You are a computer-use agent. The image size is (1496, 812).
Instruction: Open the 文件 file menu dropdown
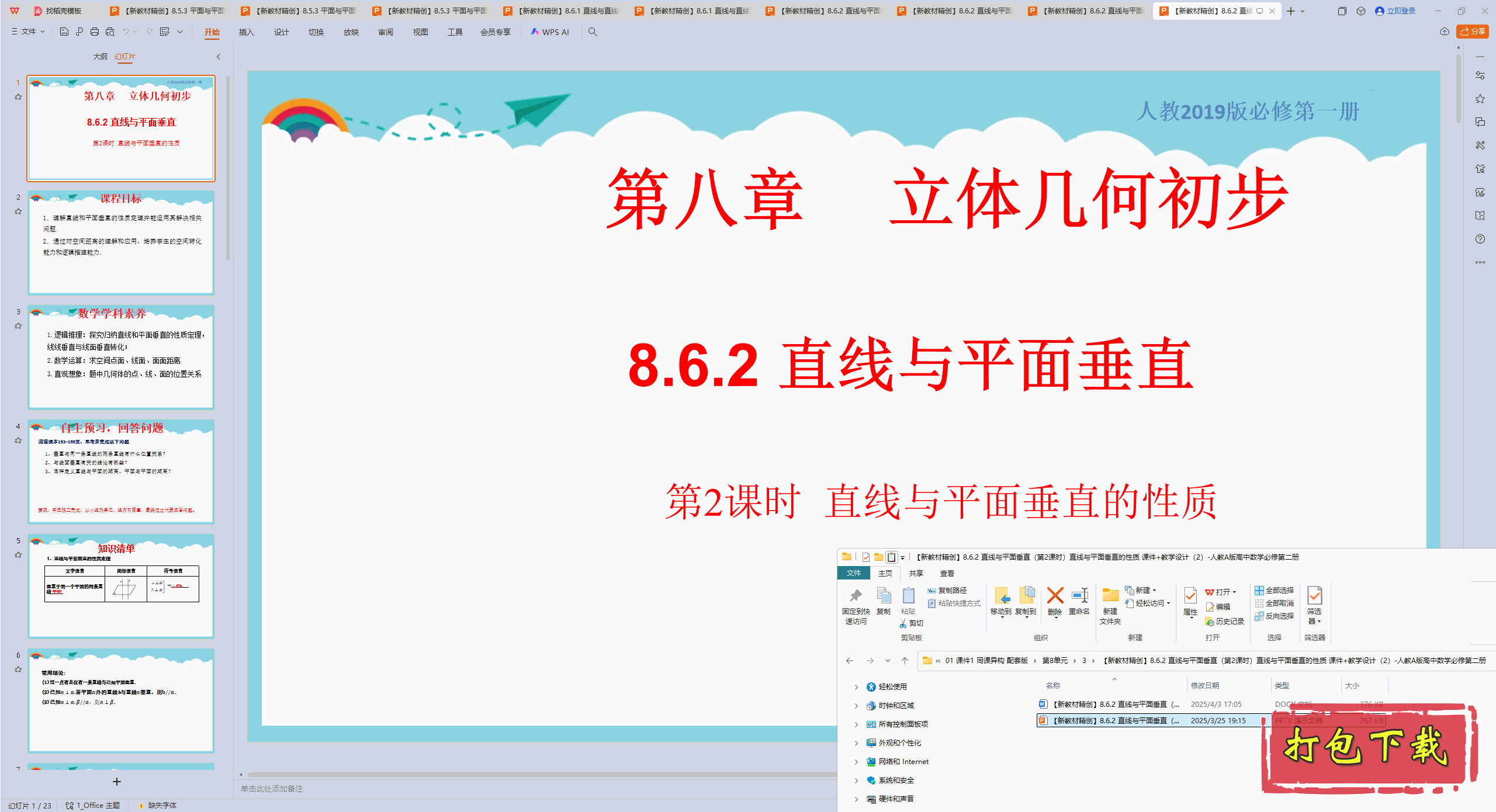click(x=28, y=32)
